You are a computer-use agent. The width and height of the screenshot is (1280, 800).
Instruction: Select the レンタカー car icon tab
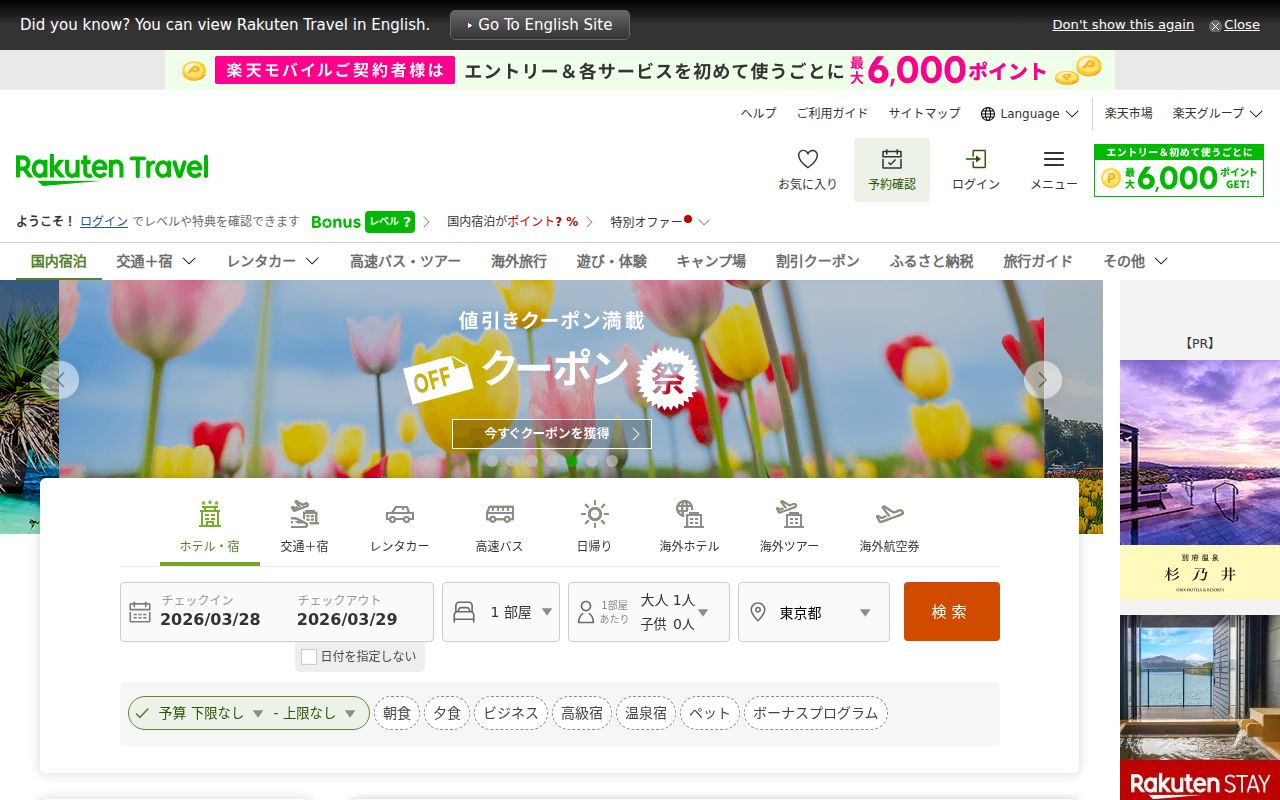pos(399,527)
